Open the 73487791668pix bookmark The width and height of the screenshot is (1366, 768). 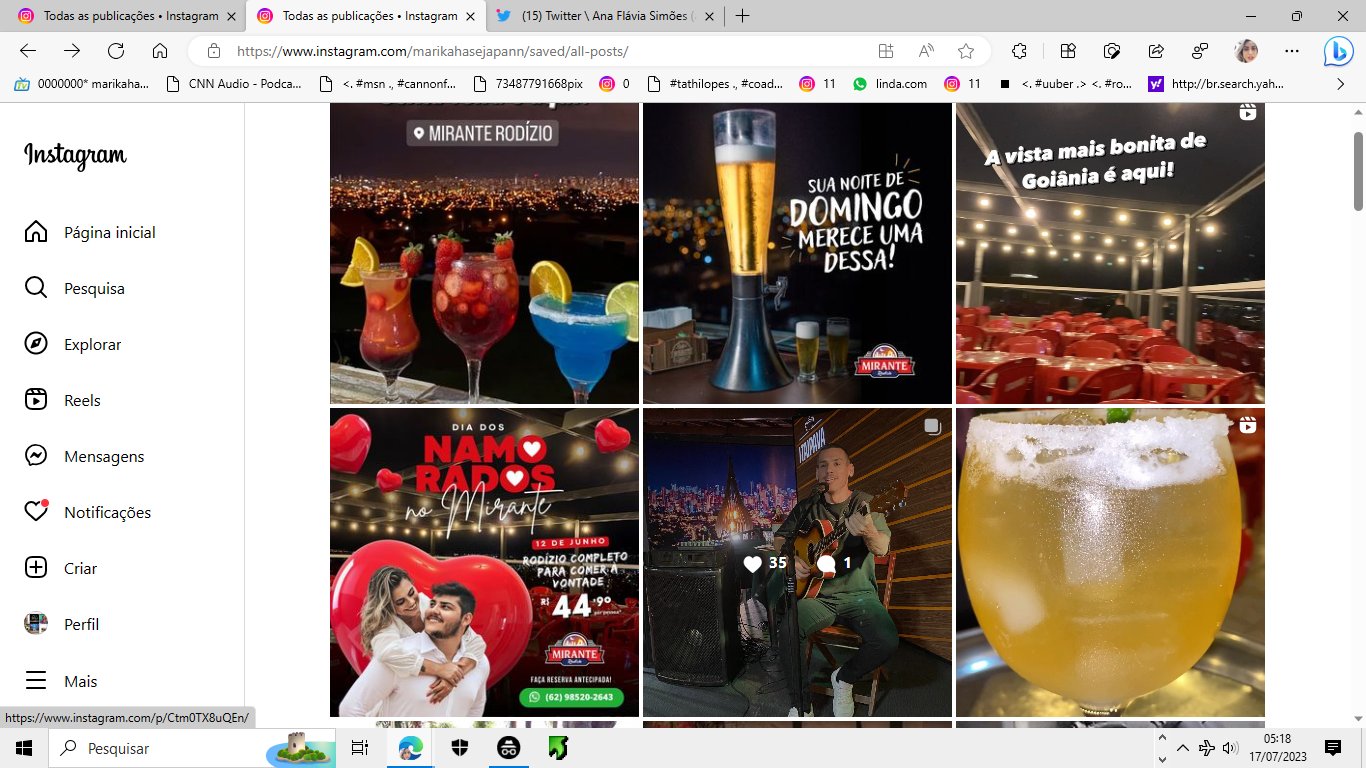[x=527, y=84]
